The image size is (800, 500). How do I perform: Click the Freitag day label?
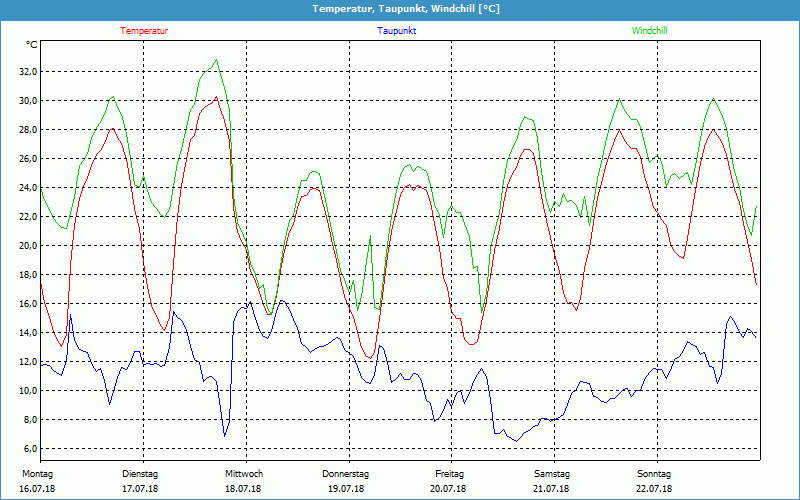(449, 474)
